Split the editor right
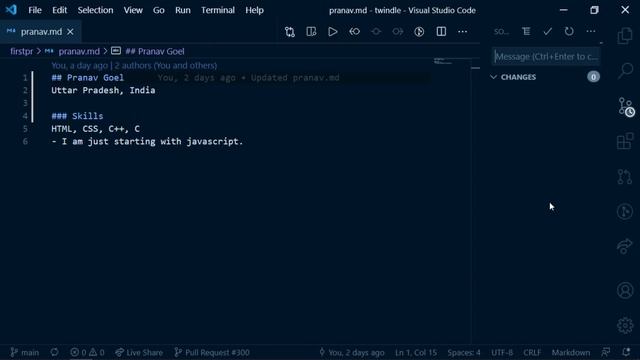The width and height of the screenshot is (640, 360). [441, 32]
